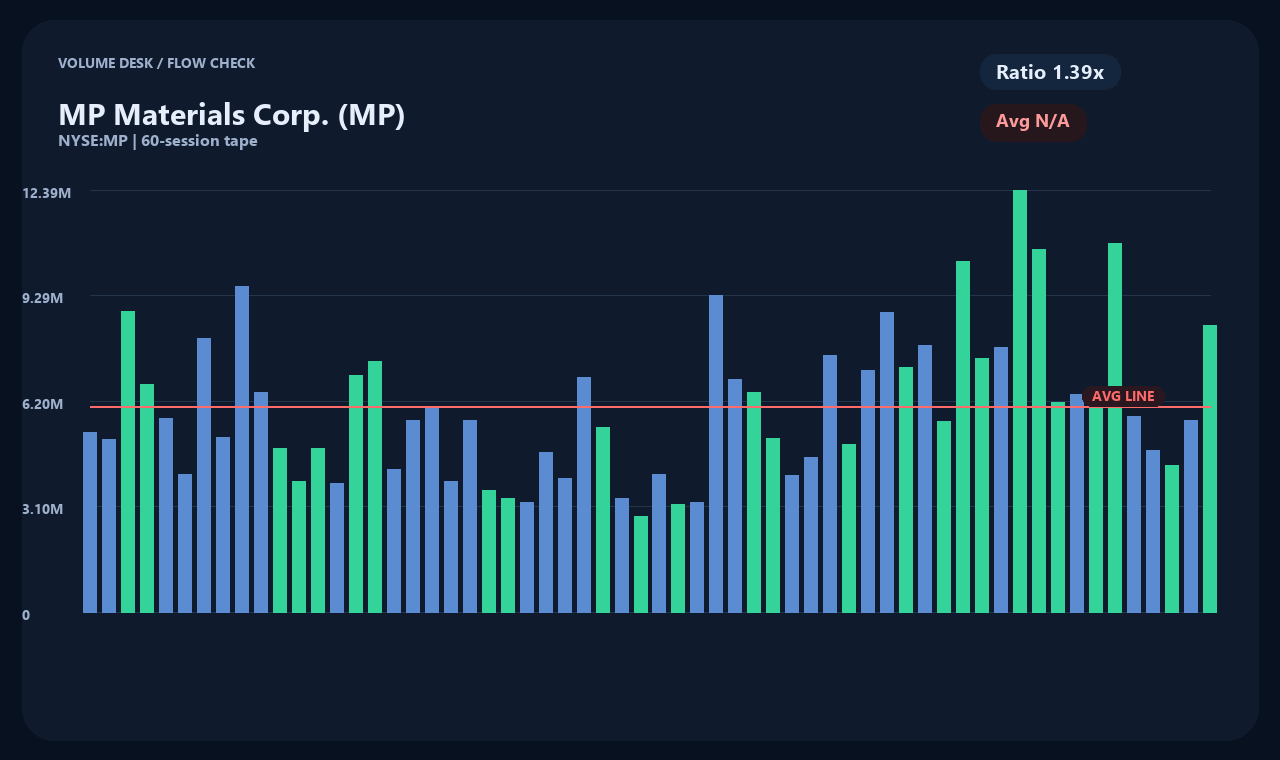Click the 0 axis label
The height and width of the screenshot is (760, 1280).
click(x=26, y=615)
